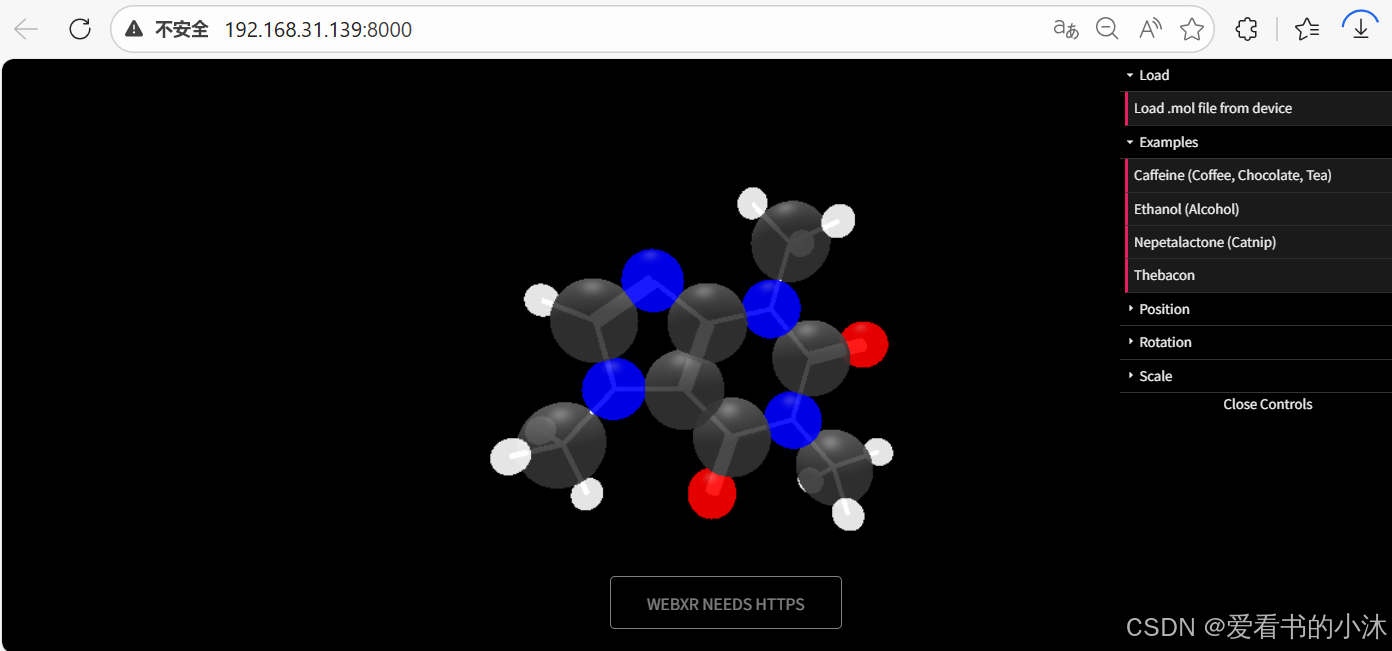Expand the Rotation folder
The width and height of the screenshot is (1392, 651).
coord(1256,342)
